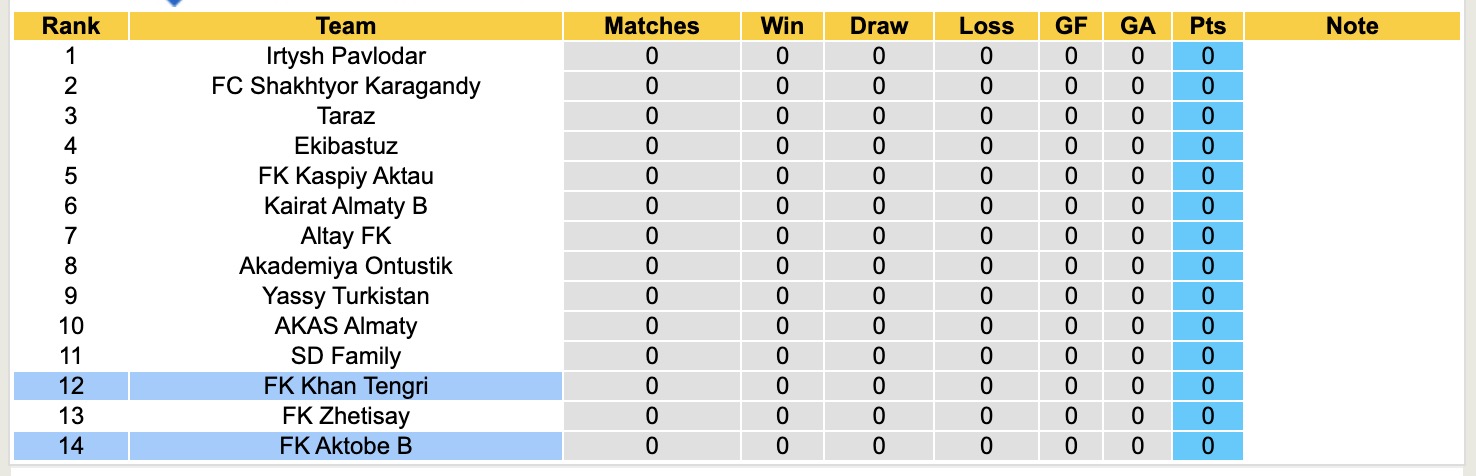Click the FK Kaspiy Aktau team
The width and height of the screenshot is (1476, 476).
(x=346, y=176)
